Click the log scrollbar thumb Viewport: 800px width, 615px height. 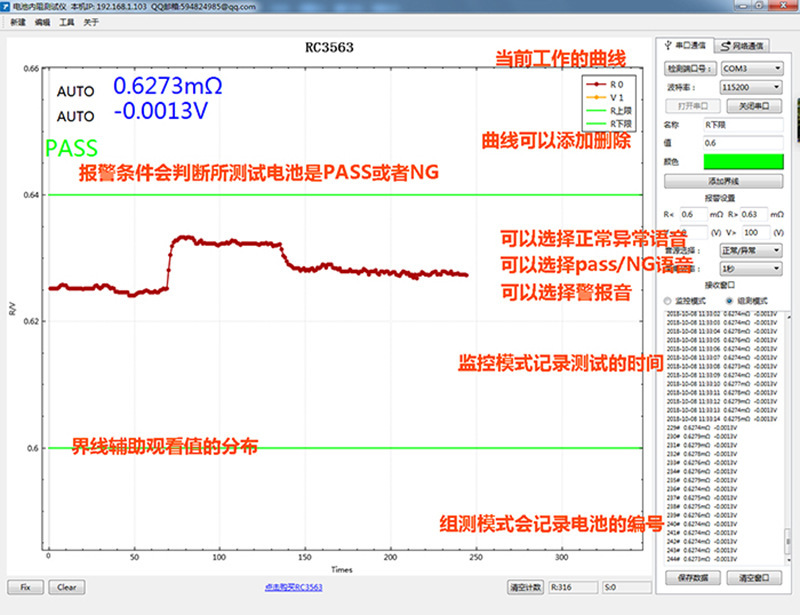point(788,541)
